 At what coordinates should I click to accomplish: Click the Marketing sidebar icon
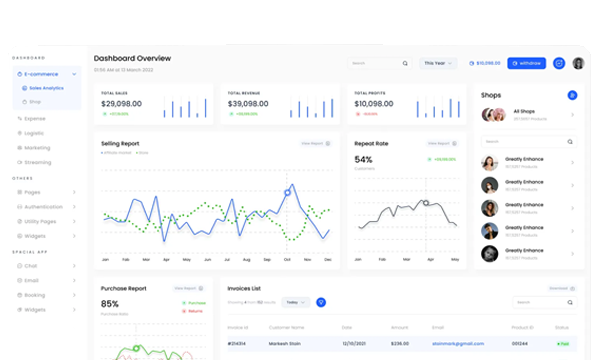pyautogui.click(x=20, y=148)
